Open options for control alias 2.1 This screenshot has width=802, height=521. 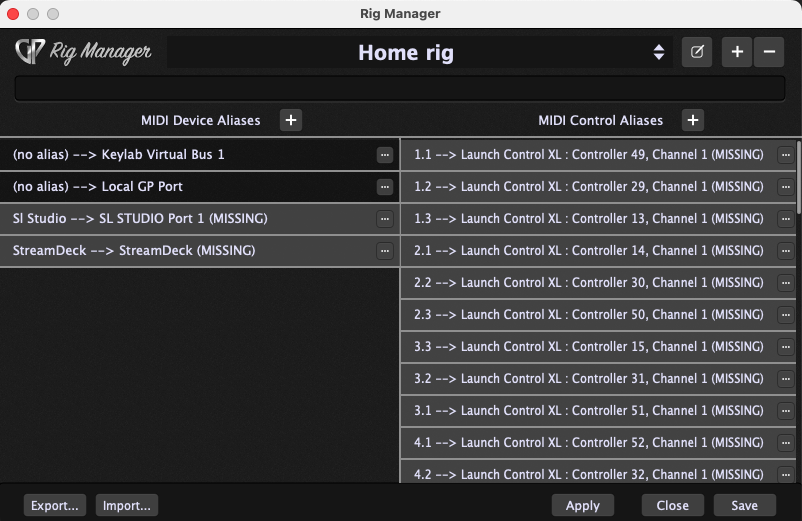pyautogui.click(x=786, y=251)
